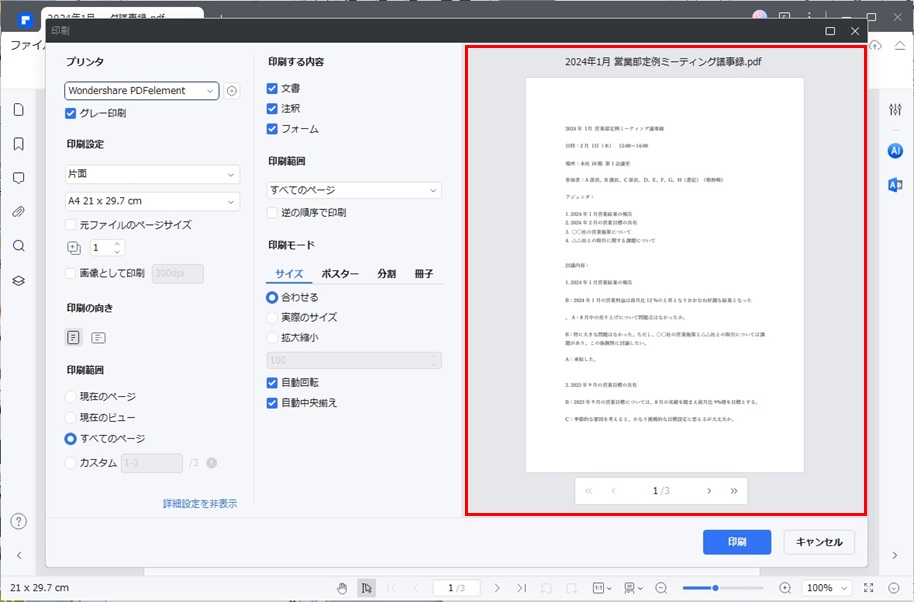This screenshot has height=602, width=914.
Task: Open the comments panel in sidebar
Action: click(19, 178)
